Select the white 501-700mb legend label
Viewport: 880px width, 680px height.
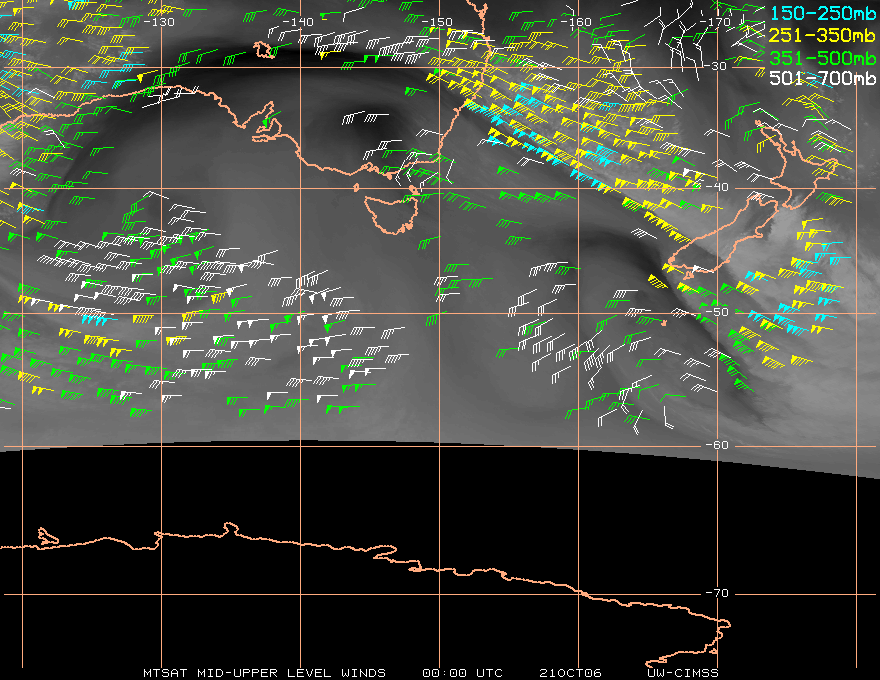[822, 78]
